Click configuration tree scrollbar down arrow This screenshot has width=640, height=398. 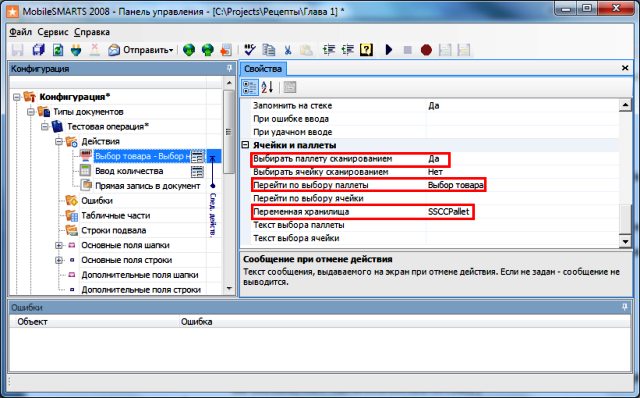coord(229,288)
